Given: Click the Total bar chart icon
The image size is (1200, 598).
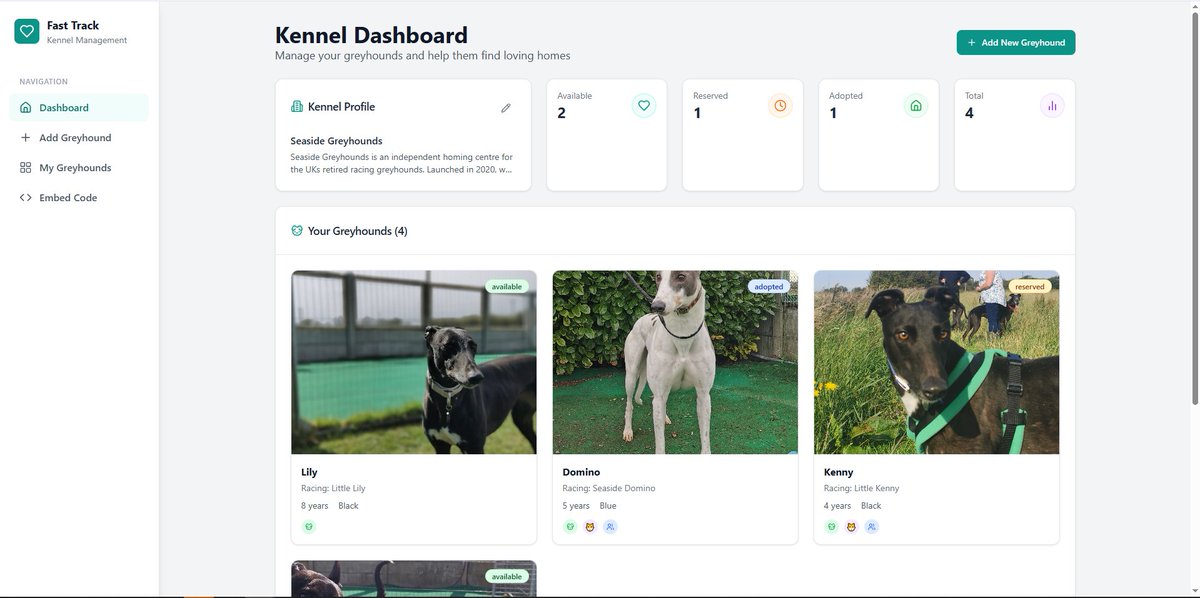Looking at the screenshot, I should coord(1052,105).
